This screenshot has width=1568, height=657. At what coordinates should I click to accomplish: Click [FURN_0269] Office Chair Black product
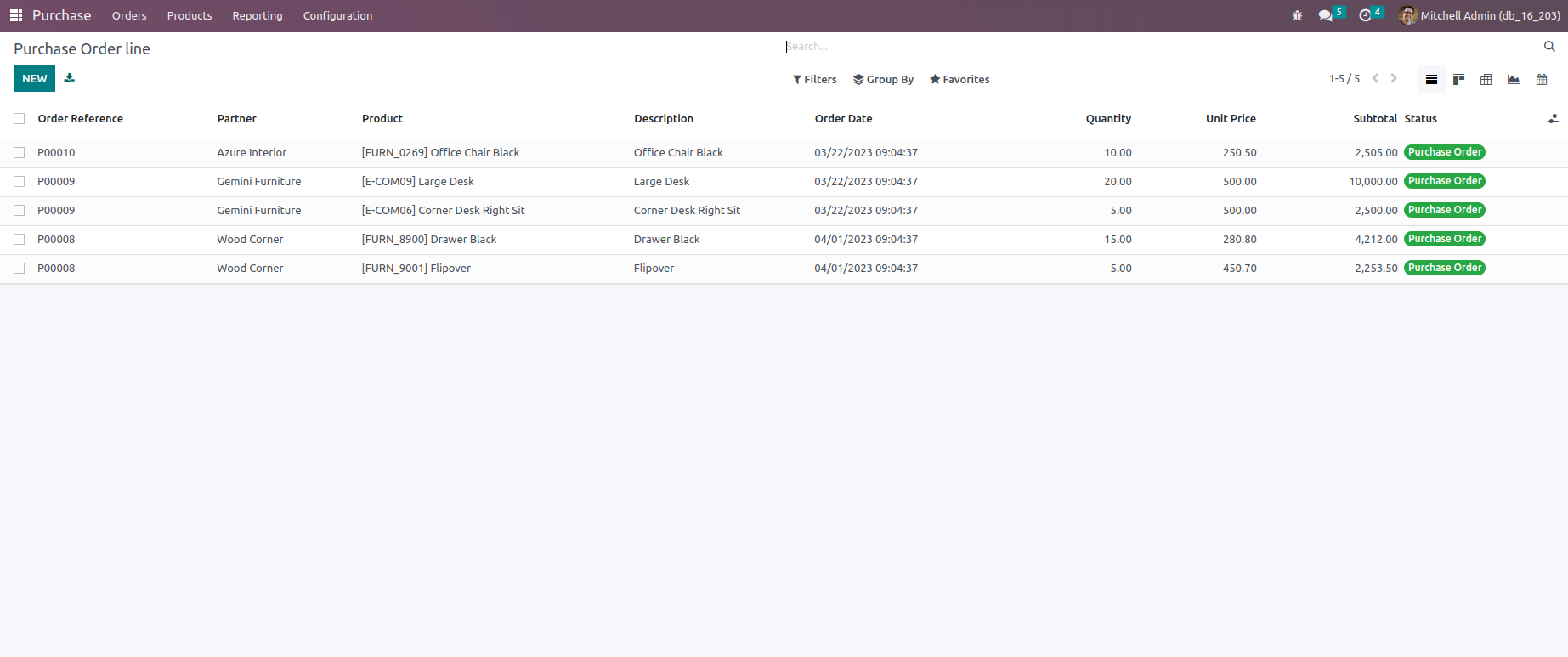[440, 153]
